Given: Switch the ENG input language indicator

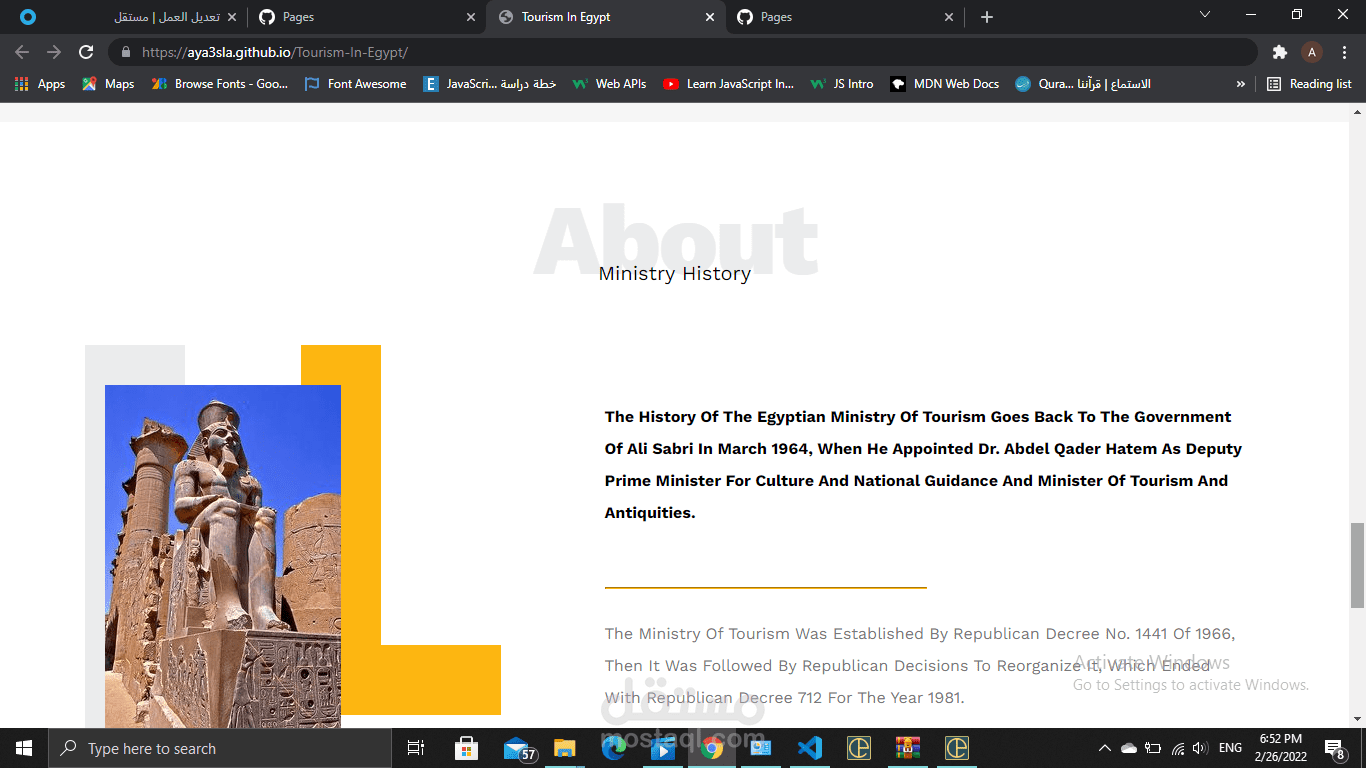Looking at the screenshot, I should tap(1231, 748).
